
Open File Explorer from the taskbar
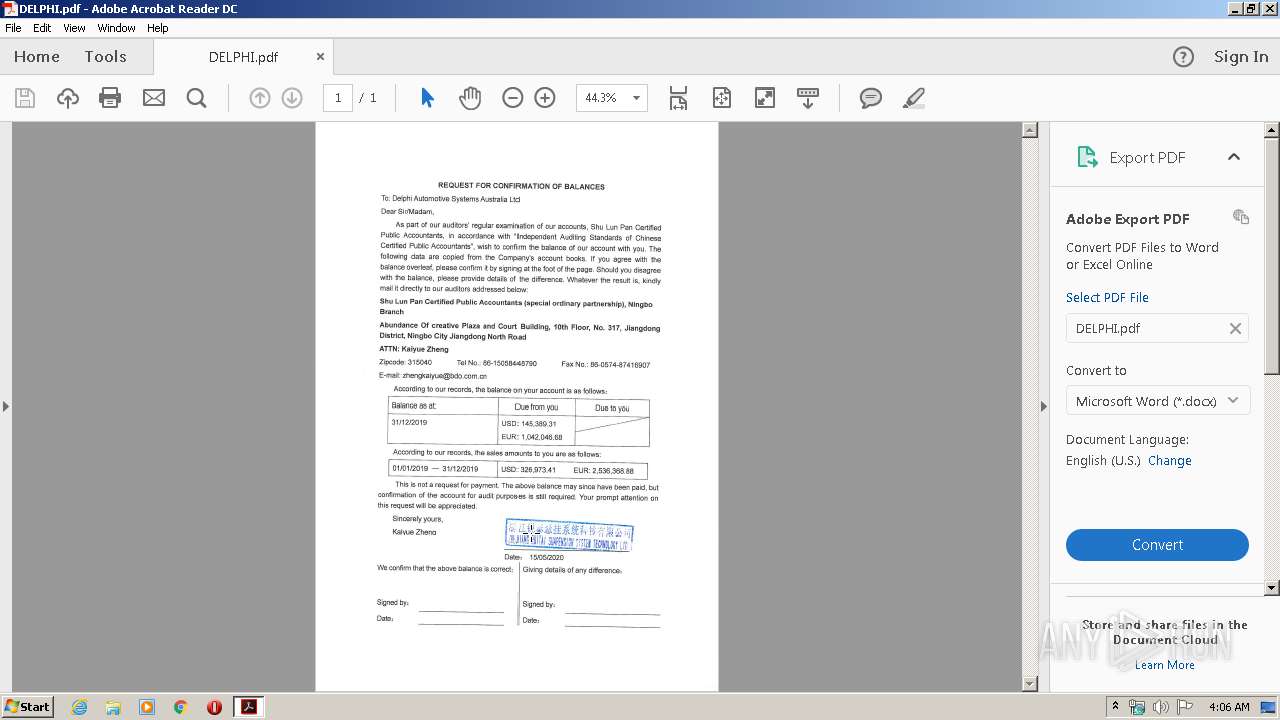pos(113,707)
